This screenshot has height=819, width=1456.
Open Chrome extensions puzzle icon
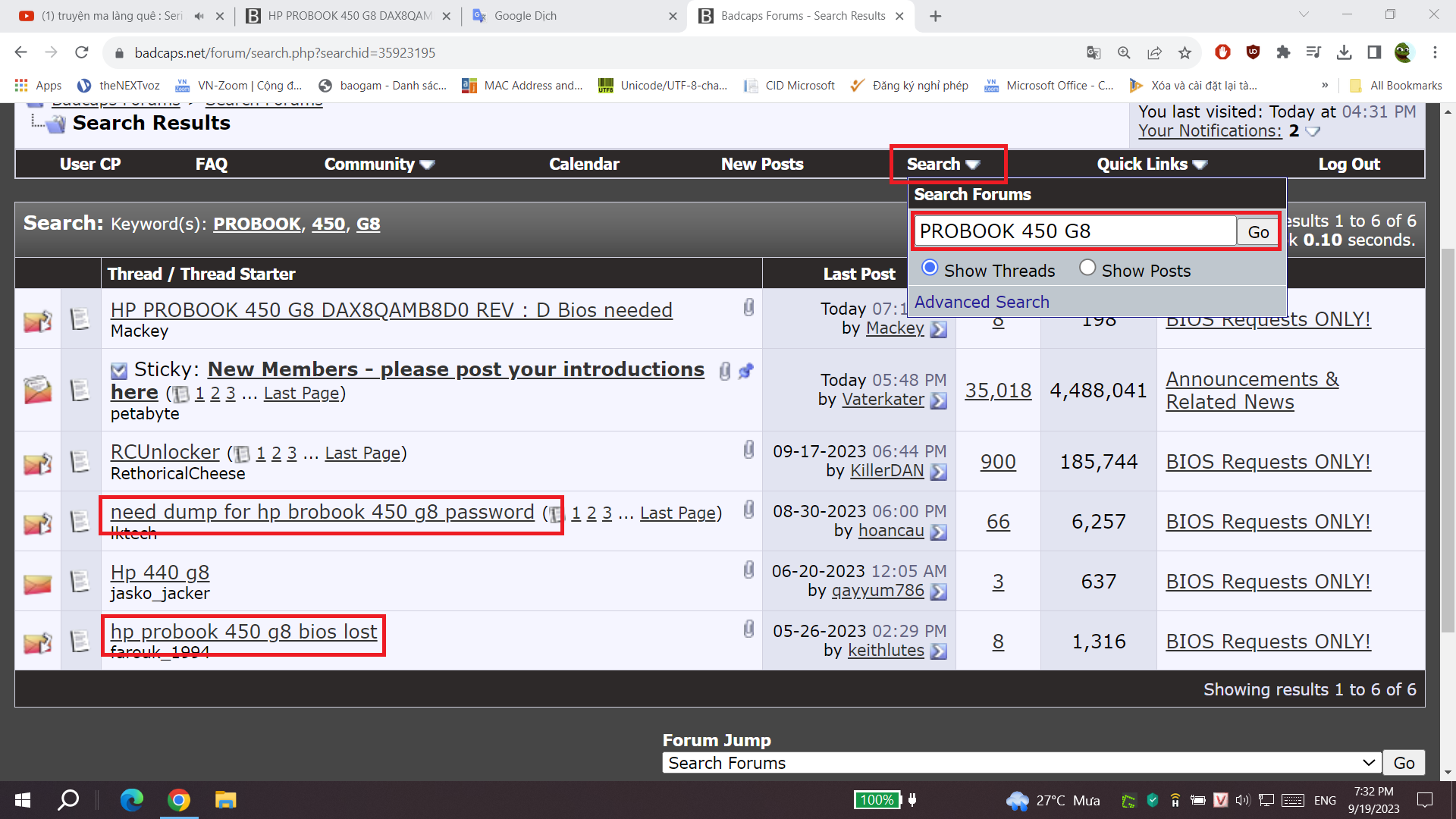(1283, 52)
